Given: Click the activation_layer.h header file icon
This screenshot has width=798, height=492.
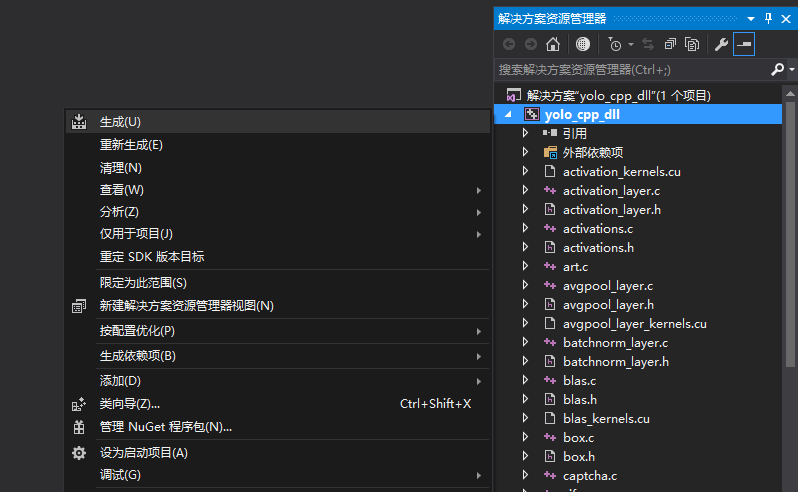Looking at the screenshot, I should [x=550, y=209].
